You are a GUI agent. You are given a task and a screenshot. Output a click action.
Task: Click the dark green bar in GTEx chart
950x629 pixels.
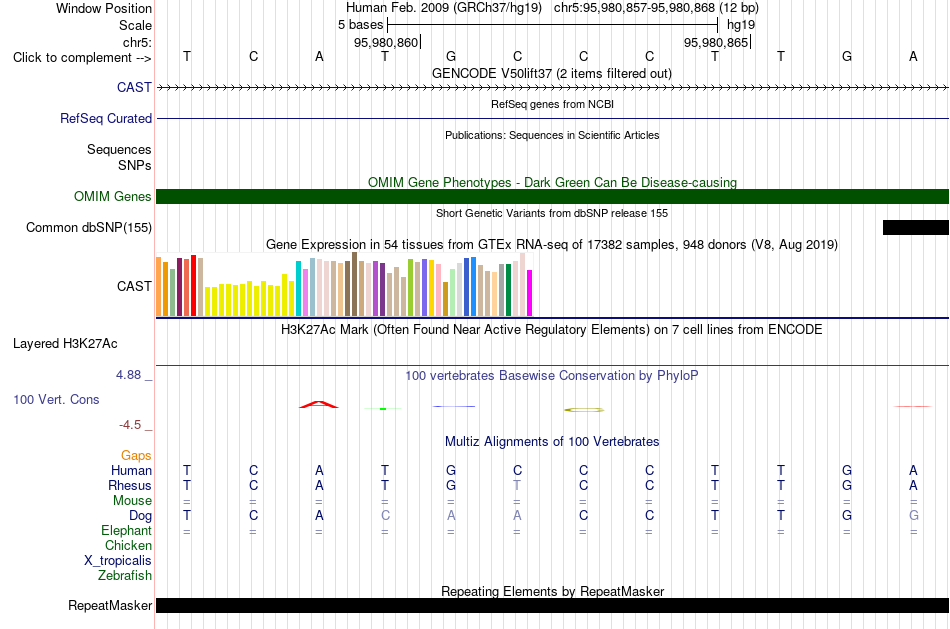tap(508, 290)
